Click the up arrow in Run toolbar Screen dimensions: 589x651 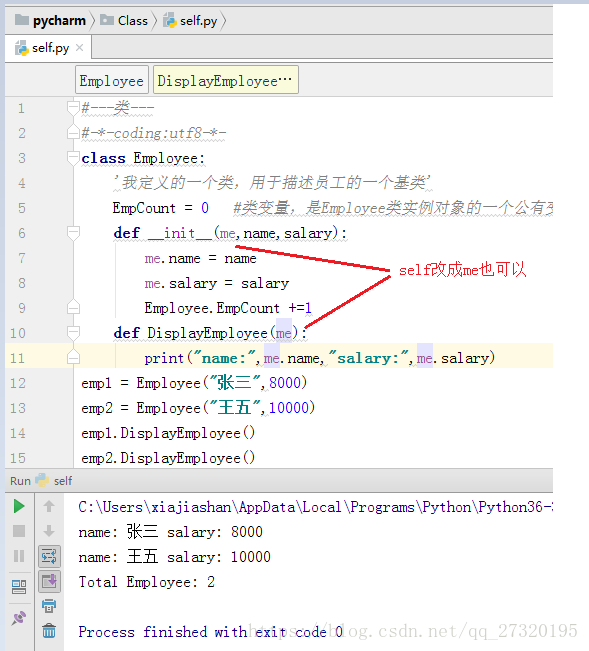point(49,506)
